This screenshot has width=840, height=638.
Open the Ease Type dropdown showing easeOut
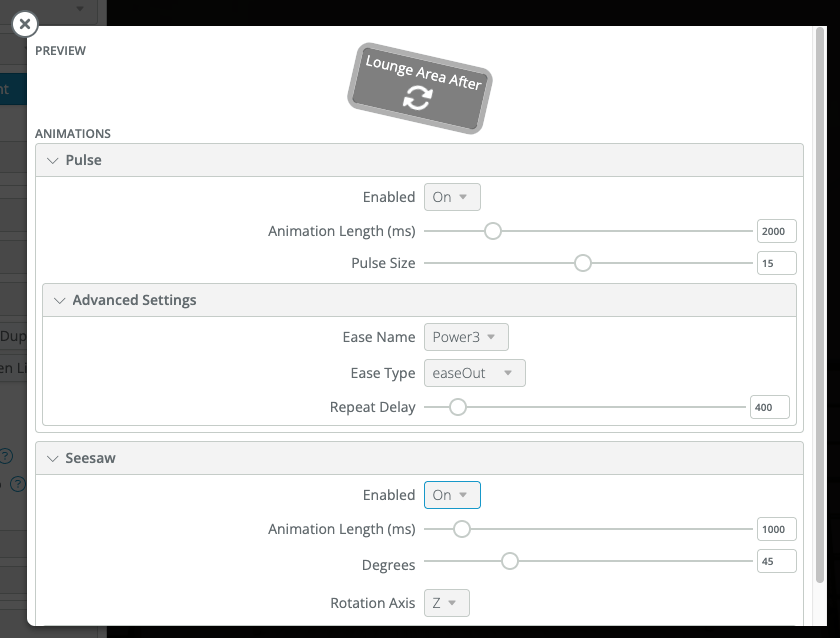(x=474, y=373)
